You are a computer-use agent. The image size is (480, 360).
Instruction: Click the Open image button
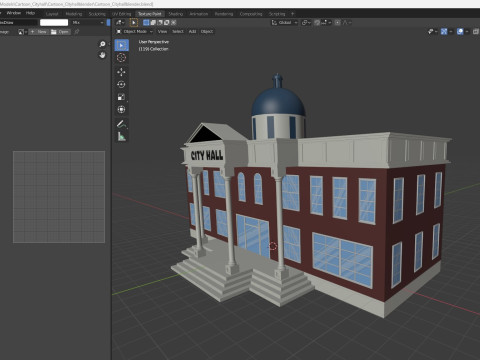coord(60,32)
